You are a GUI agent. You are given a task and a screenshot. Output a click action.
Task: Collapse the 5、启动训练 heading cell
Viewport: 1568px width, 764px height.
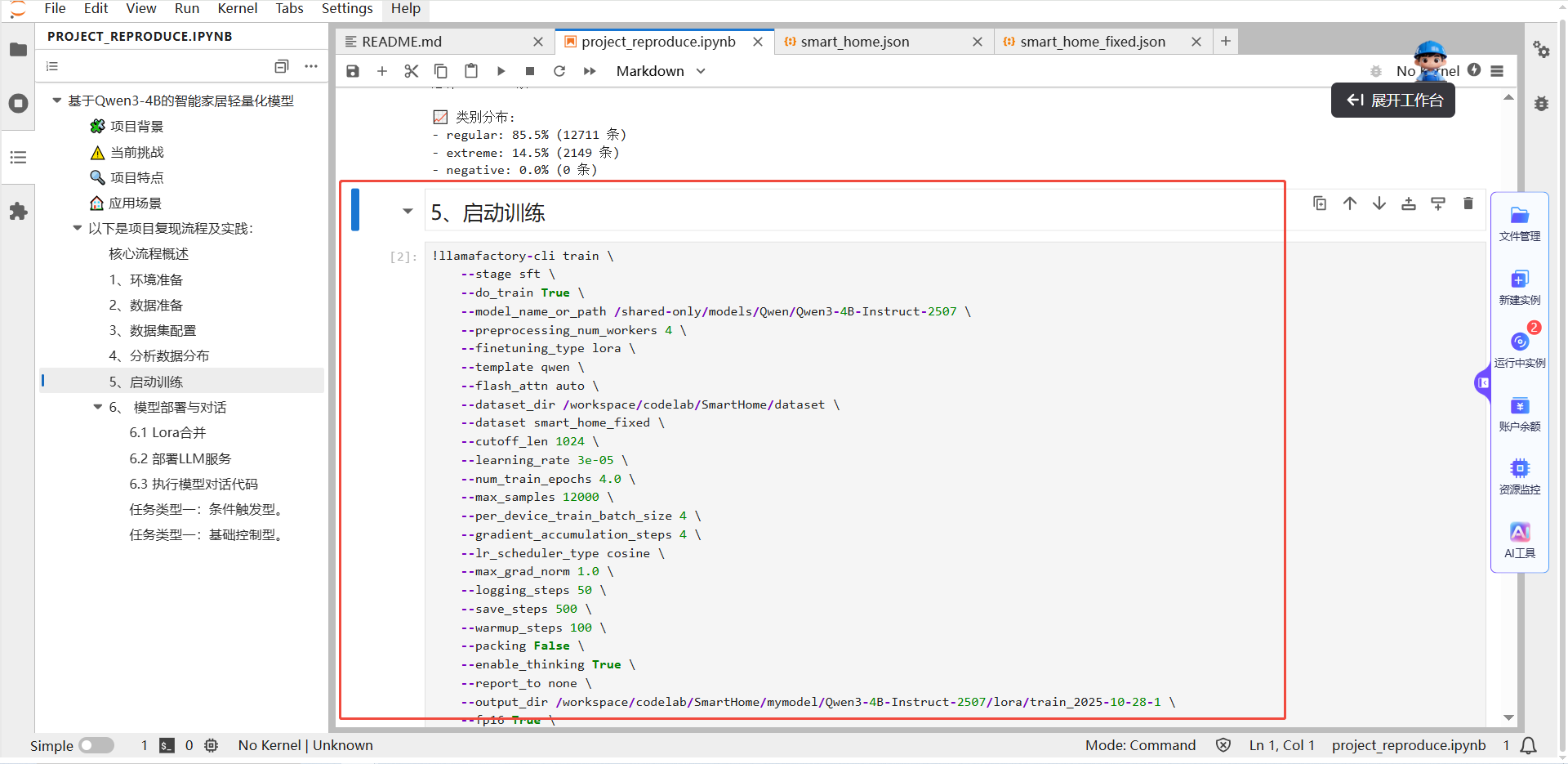(x=408, y=212)
